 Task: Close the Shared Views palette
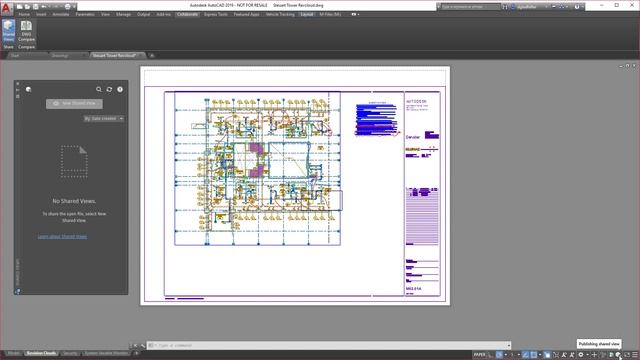[x=18, y=84]
